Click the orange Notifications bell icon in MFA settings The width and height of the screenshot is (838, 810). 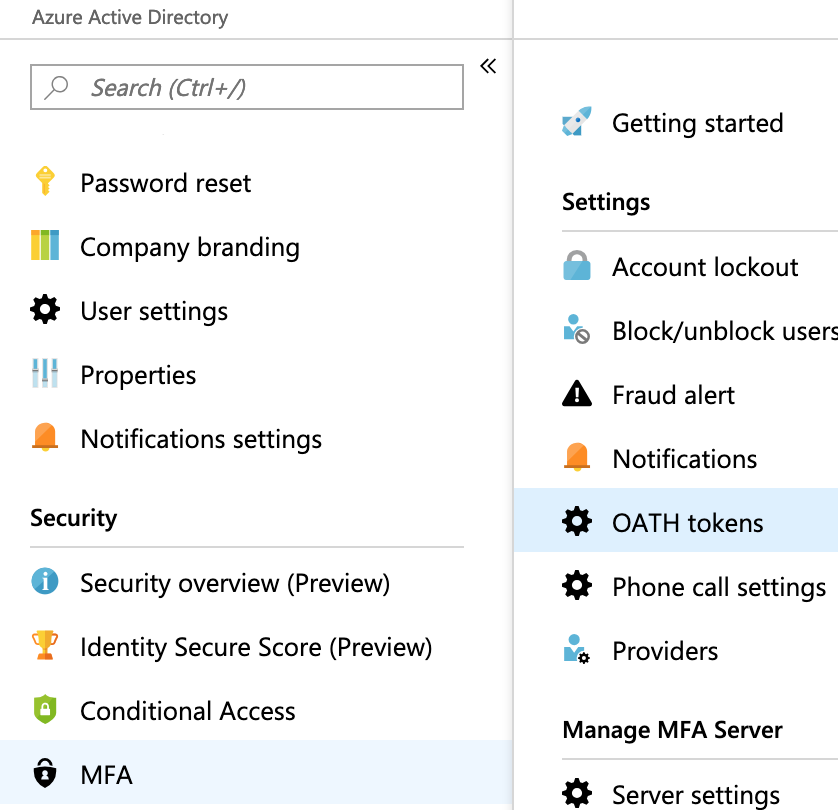click(x=577, y=457)
